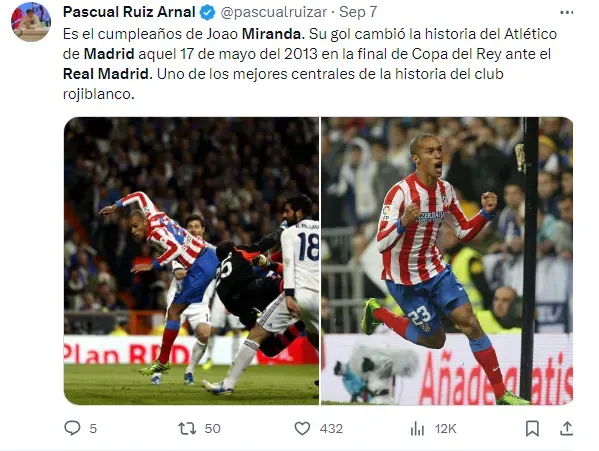Open the @pascualruizar handle

point(274,12)
